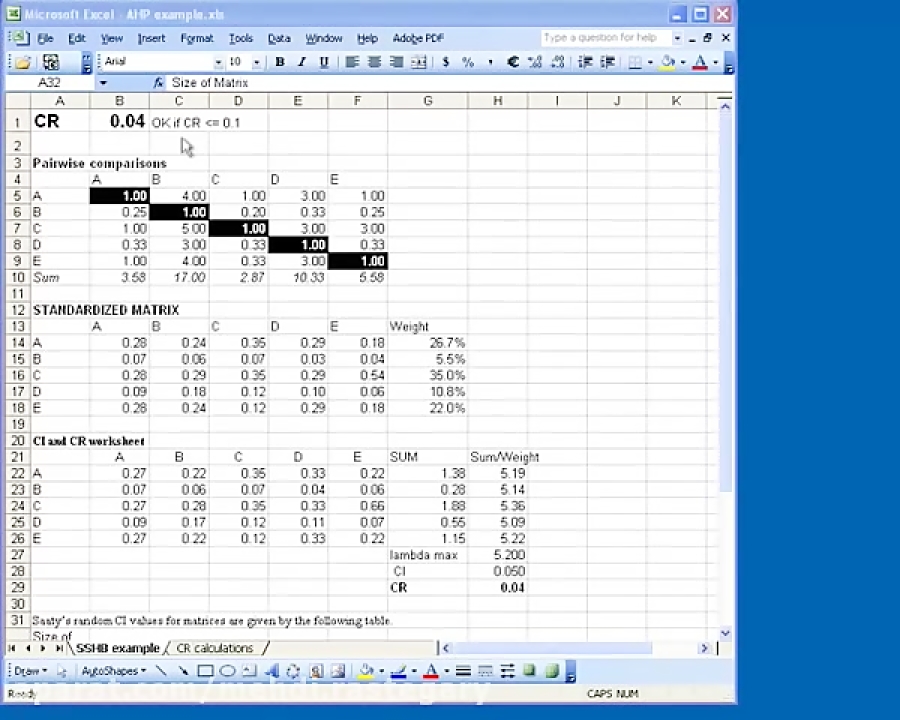This screenshot has height=720, width=900.
Task: Switch to the CR calculations sheet tab
Action: (x=214, y=648)
